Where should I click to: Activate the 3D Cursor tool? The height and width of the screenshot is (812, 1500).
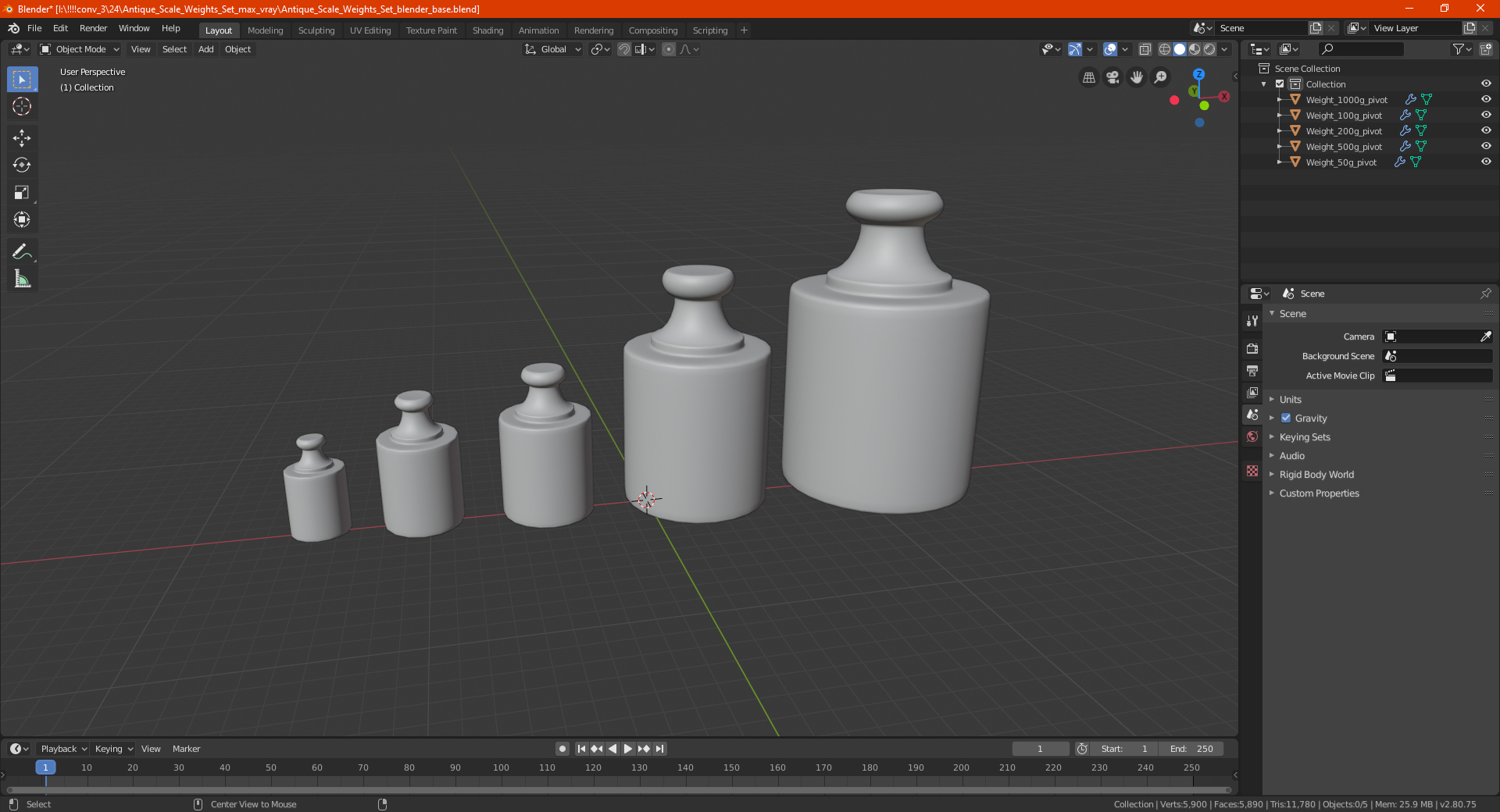click(22, 106)
